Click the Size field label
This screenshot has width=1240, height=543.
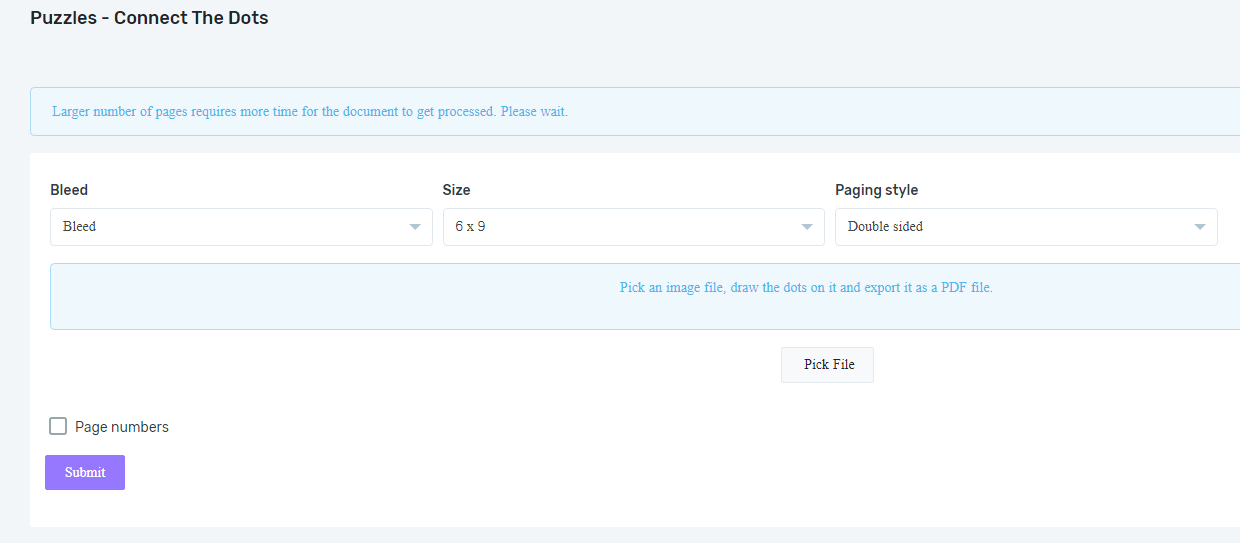pyautogui.click(x=456, y=190)
